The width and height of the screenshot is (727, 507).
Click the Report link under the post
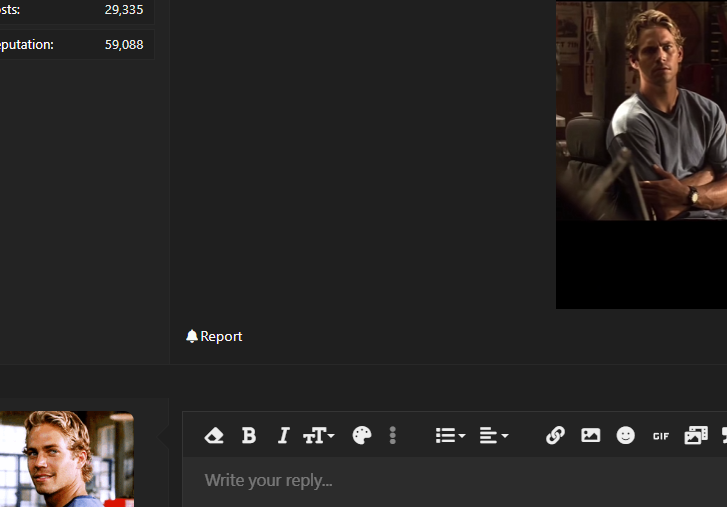click(x=221, y=336)
